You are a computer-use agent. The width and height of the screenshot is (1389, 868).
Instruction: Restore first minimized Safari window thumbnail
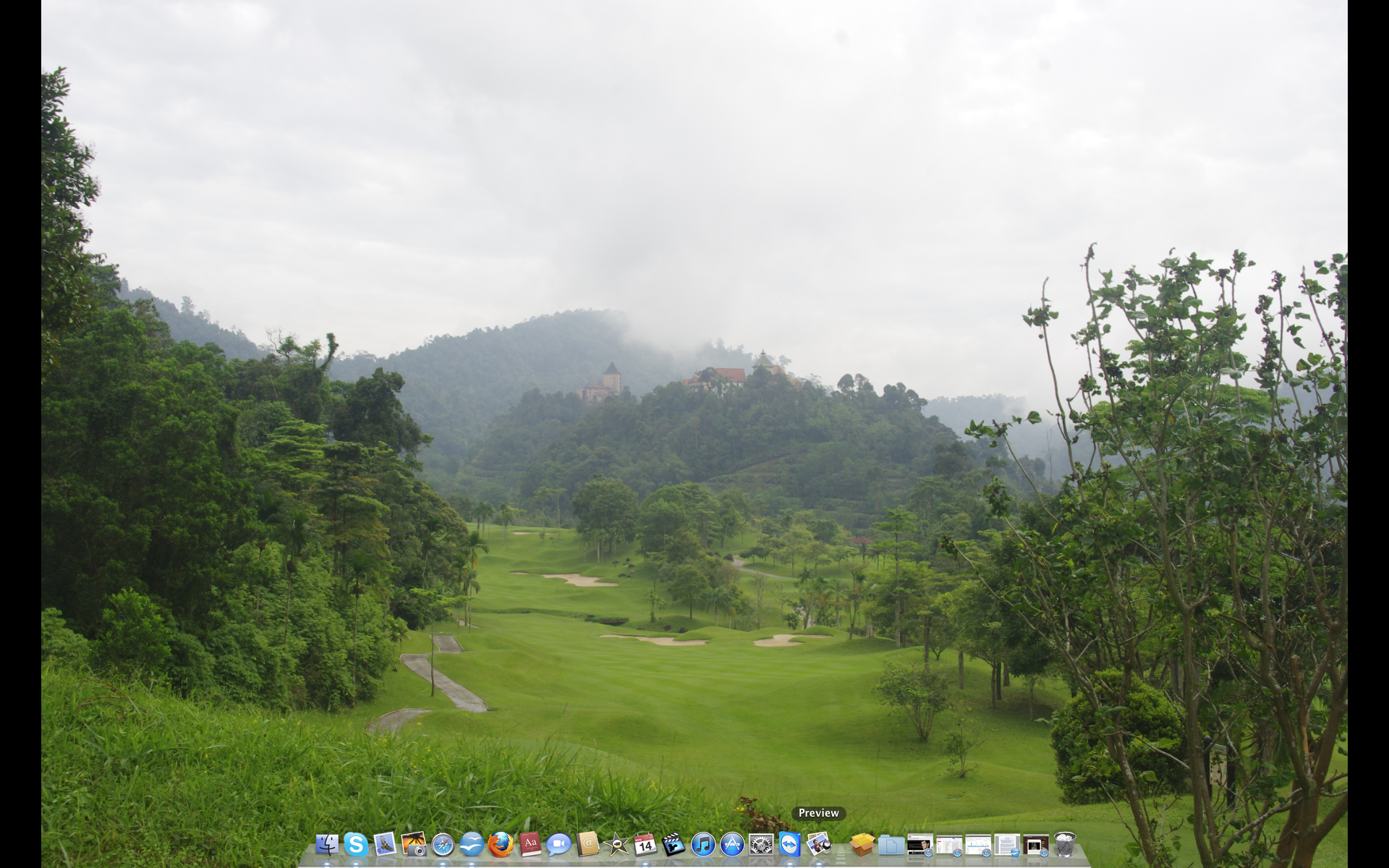(920, 844)
